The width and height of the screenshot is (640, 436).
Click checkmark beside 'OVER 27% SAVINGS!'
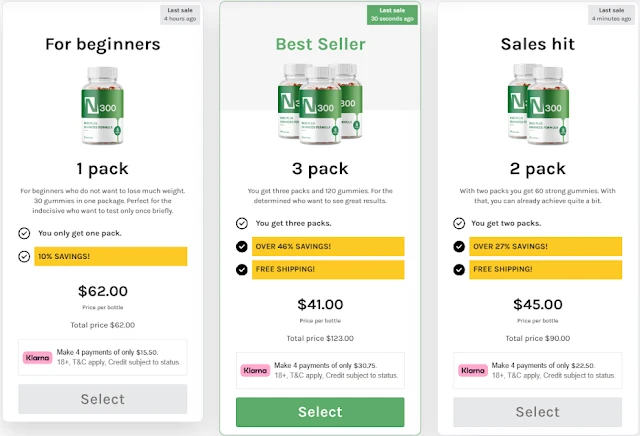pyautogui.click(x=459, y=246)
